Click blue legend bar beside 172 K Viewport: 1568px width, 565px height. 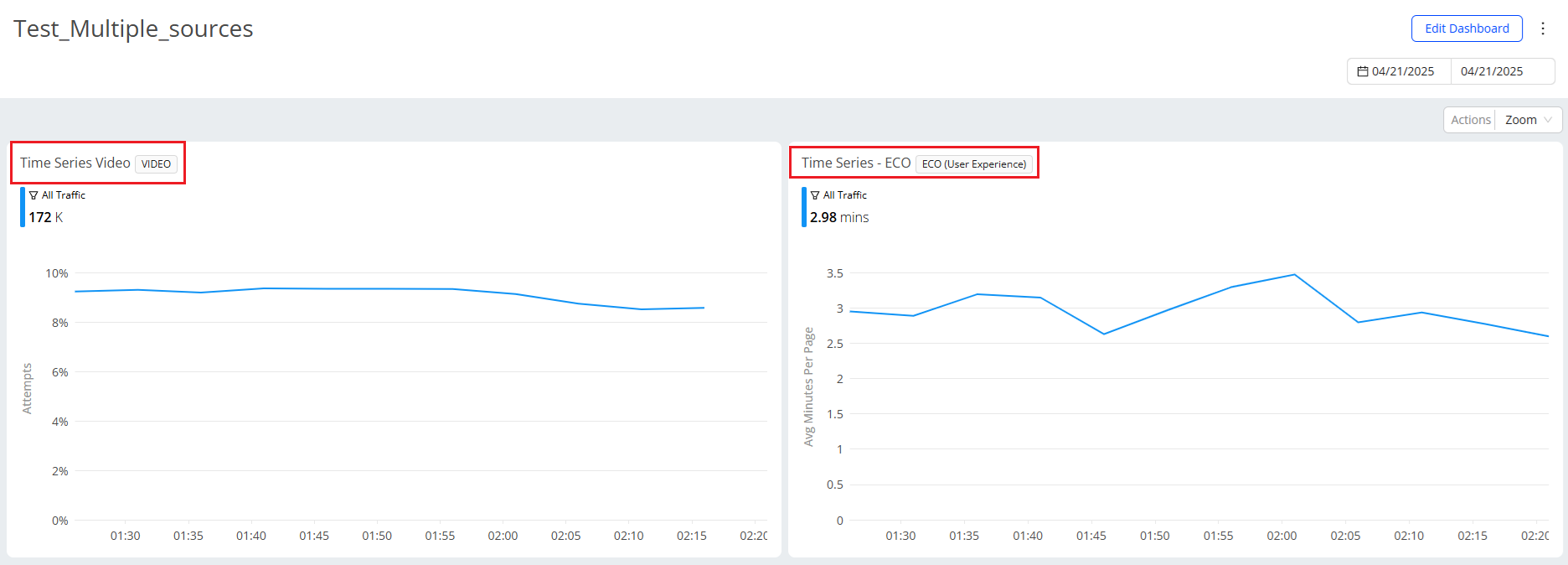coord(23,207)
